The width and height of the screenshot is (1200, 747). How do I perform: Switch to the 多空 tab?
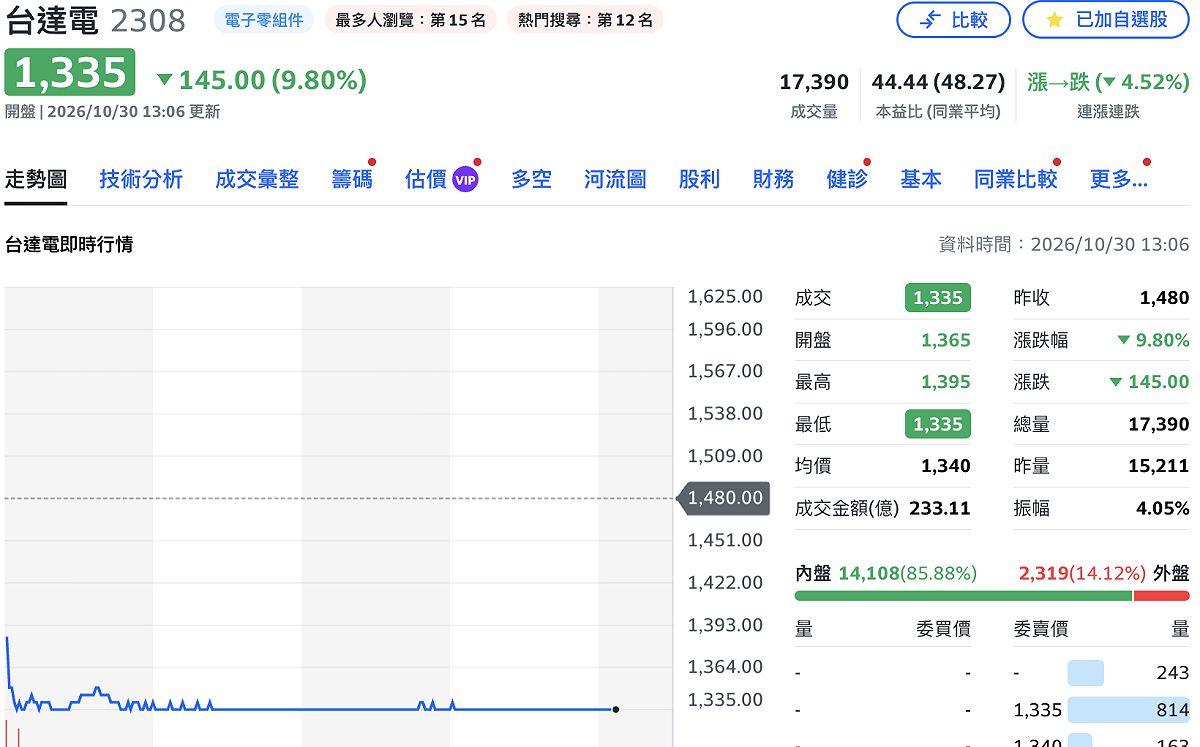tap(531, 179)
